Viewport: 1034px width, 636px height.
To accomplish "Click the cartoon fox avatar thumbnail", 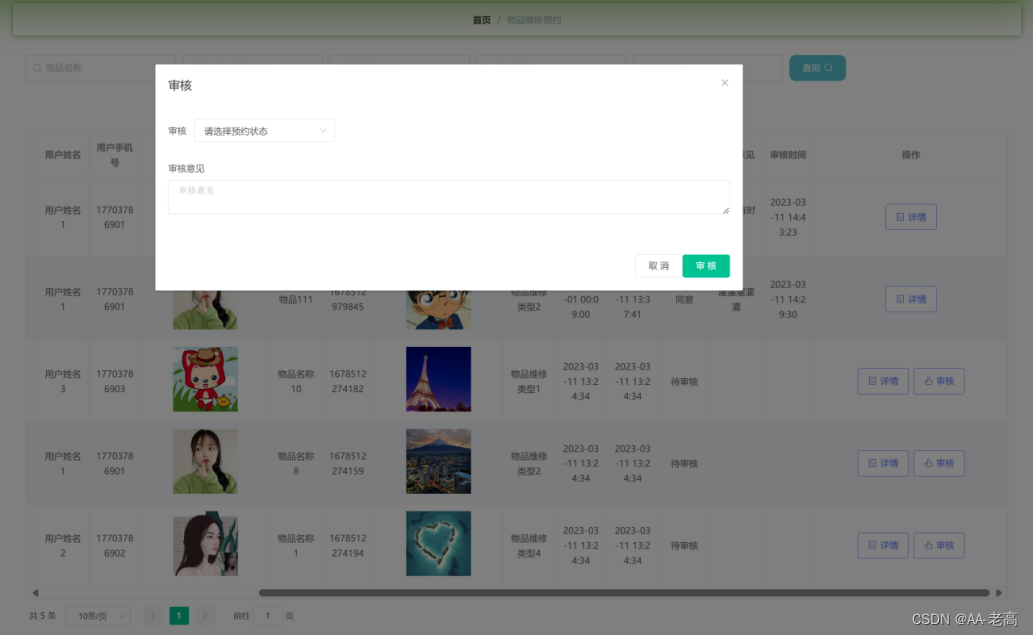I will 205,379.
